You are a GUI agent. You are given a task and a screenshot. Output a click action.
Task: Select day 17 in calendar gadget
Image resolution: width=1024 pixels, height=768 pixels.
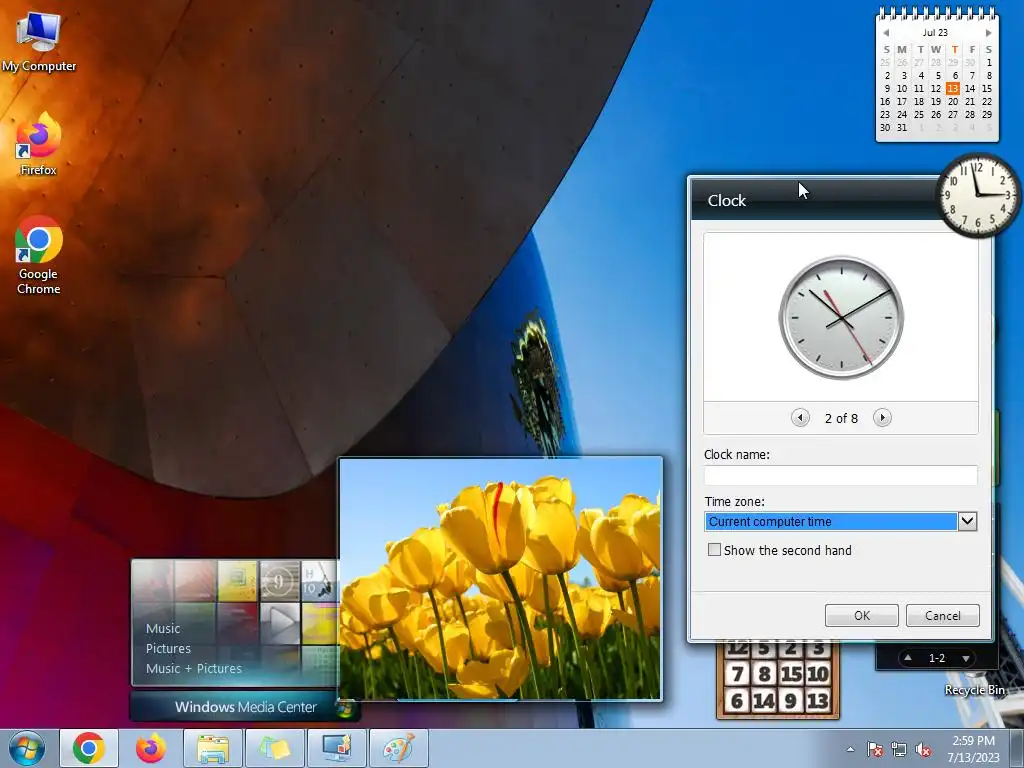(x=902, y=101)
